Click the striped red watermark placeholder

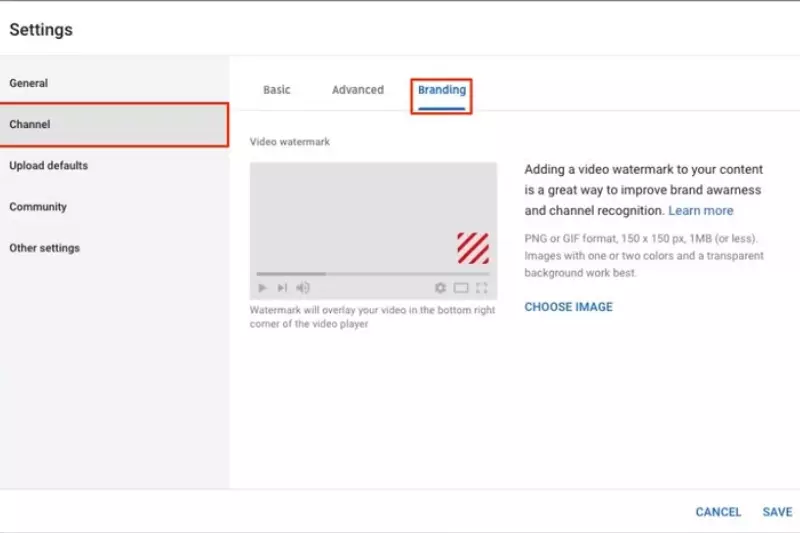tap(473, 248)
